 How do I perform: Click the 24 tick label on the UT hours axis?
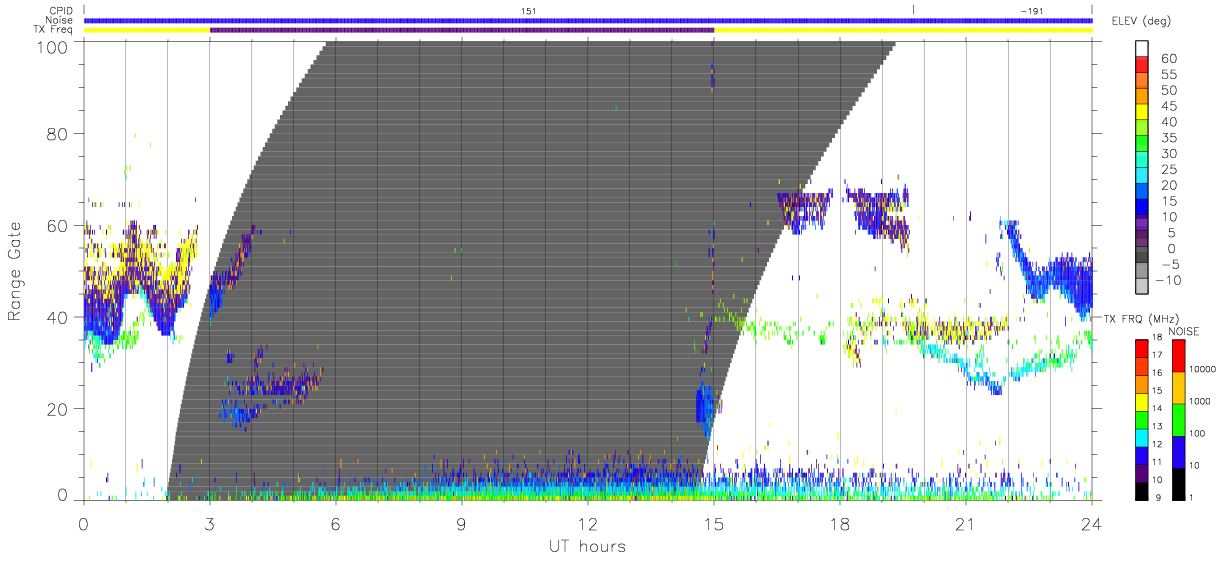coord(1092,523)
